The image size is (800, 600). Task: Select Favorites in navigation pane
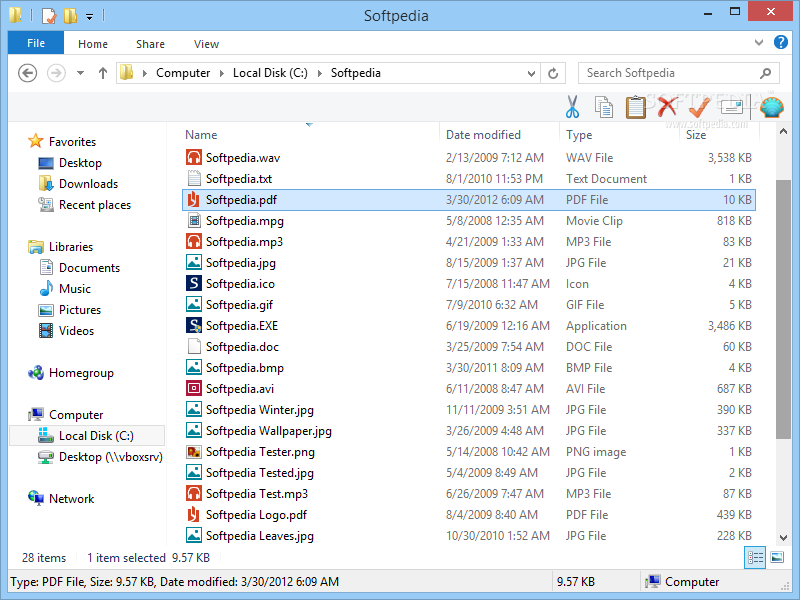click(72, 141)
